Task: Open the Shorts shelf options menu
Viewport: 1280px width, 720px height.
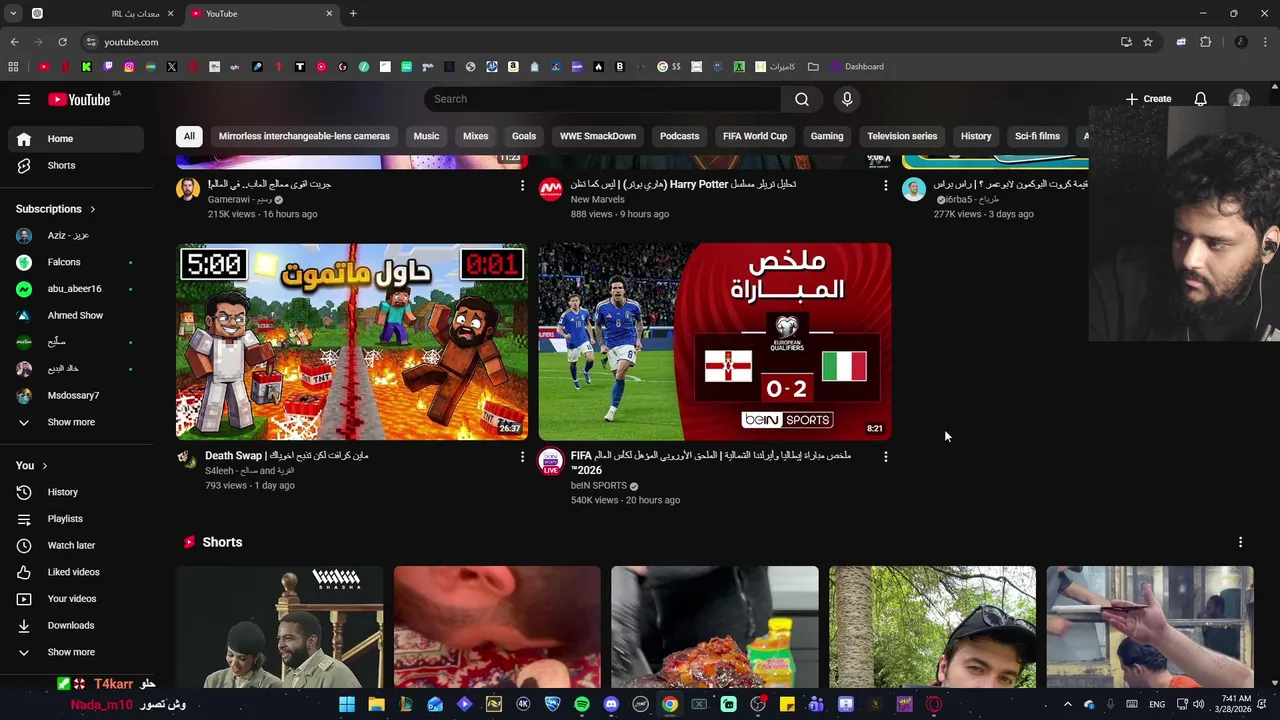Action: (1240, 542)
